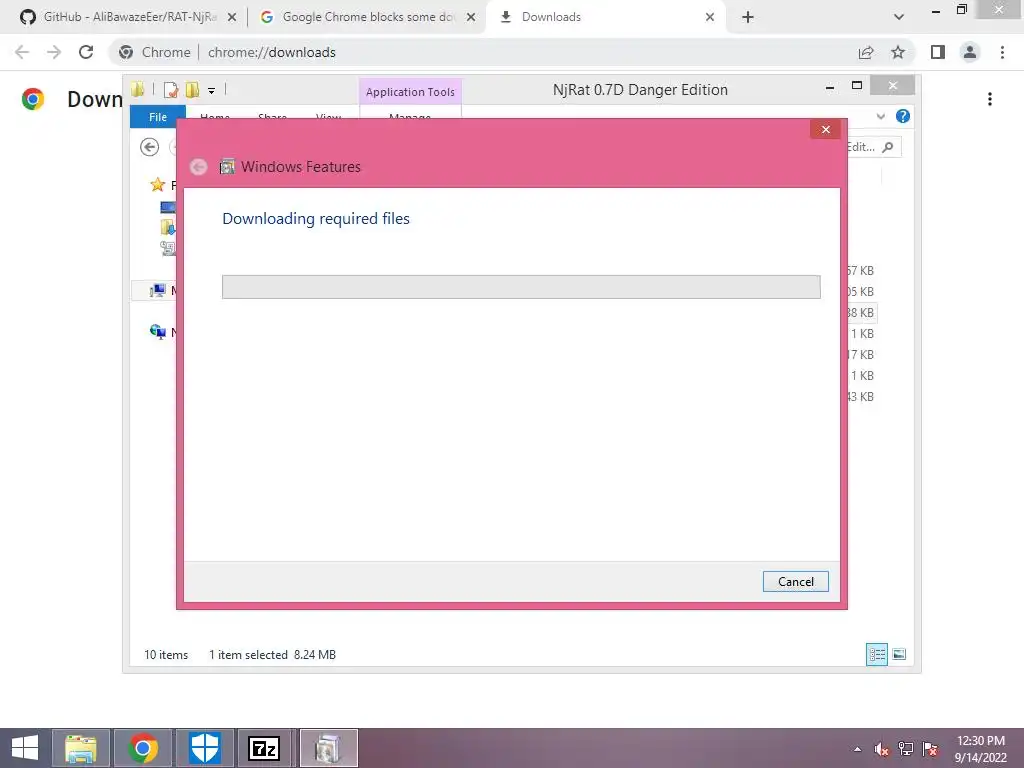Open Chrome profile avatar
Image resolution: width=1024 pixels, height=768 pixels.
pyautogui.click(x=970, y=52)
